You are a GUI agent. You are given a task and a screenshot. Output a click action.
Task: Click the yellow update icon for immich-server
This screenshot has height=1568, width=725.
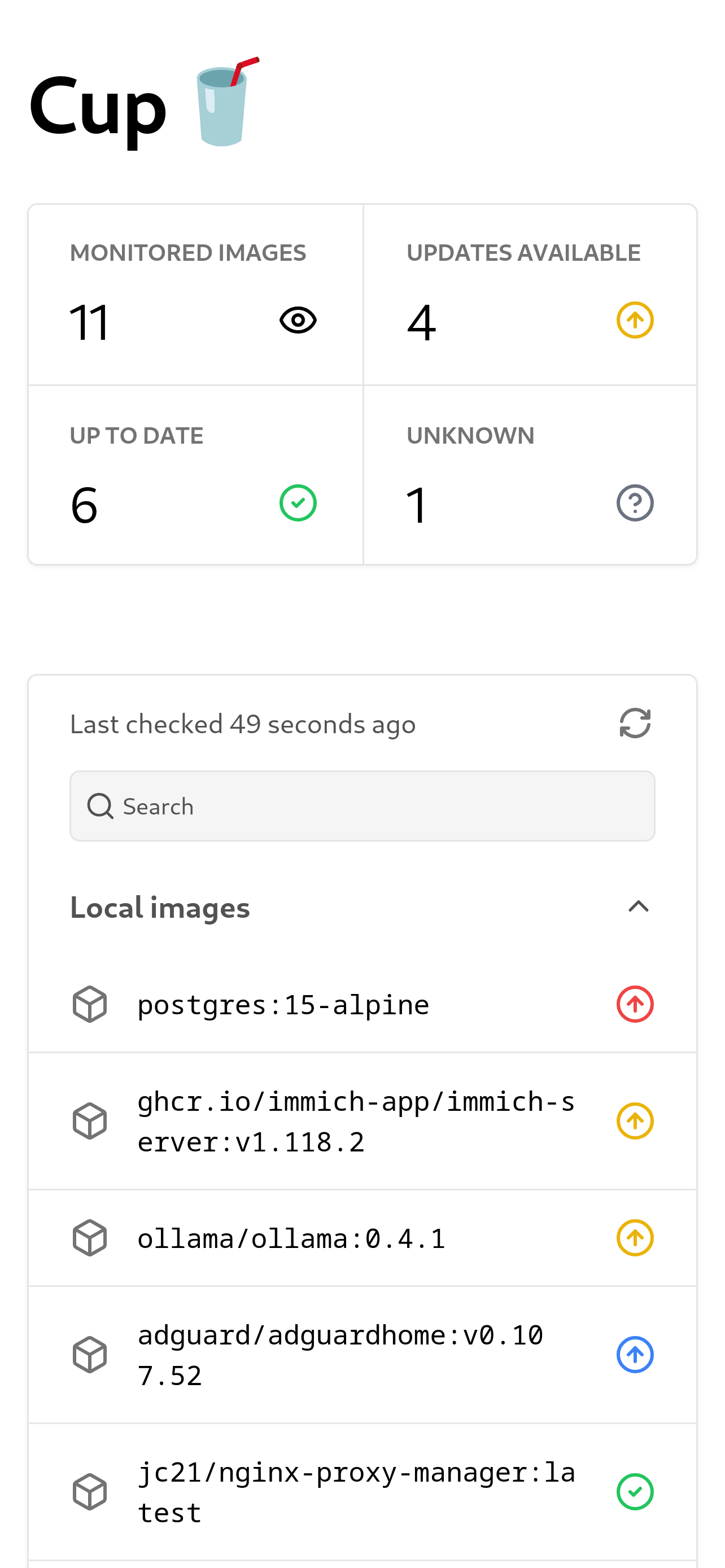(x=635, y=1121)
